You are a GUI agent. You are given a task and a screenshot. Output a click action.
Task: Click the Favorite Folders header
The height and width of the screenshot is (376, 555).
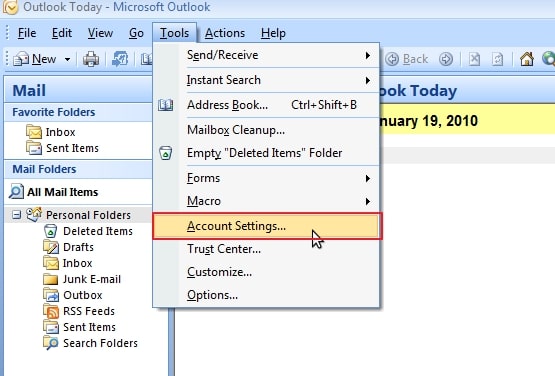tap(78, 112)
